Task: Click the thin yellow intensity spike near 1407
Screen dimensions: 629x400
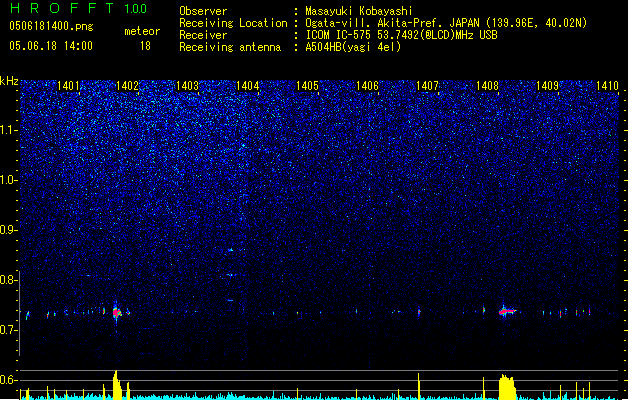Action: (x=419, y=386)
